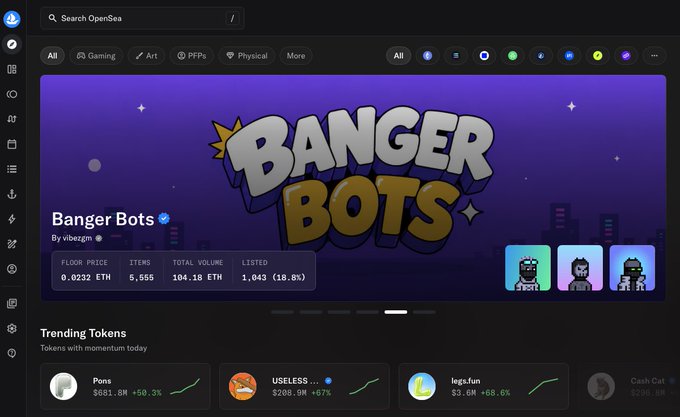Image resolution: width=680 pixels, height=417 pixels.
Task: Click the Pons token logo
Action: tap(63, 386)
